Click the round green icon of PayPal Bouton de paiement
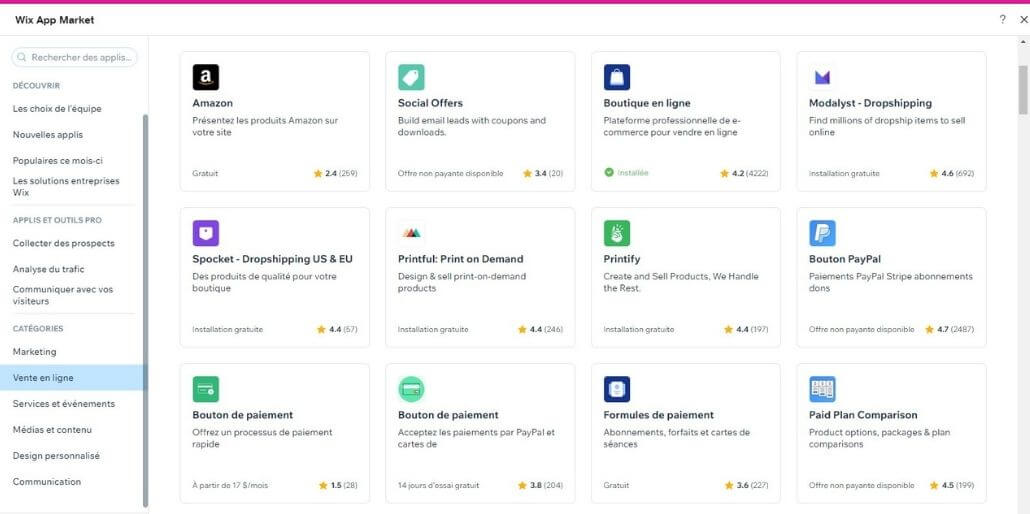 pos(411,389)
